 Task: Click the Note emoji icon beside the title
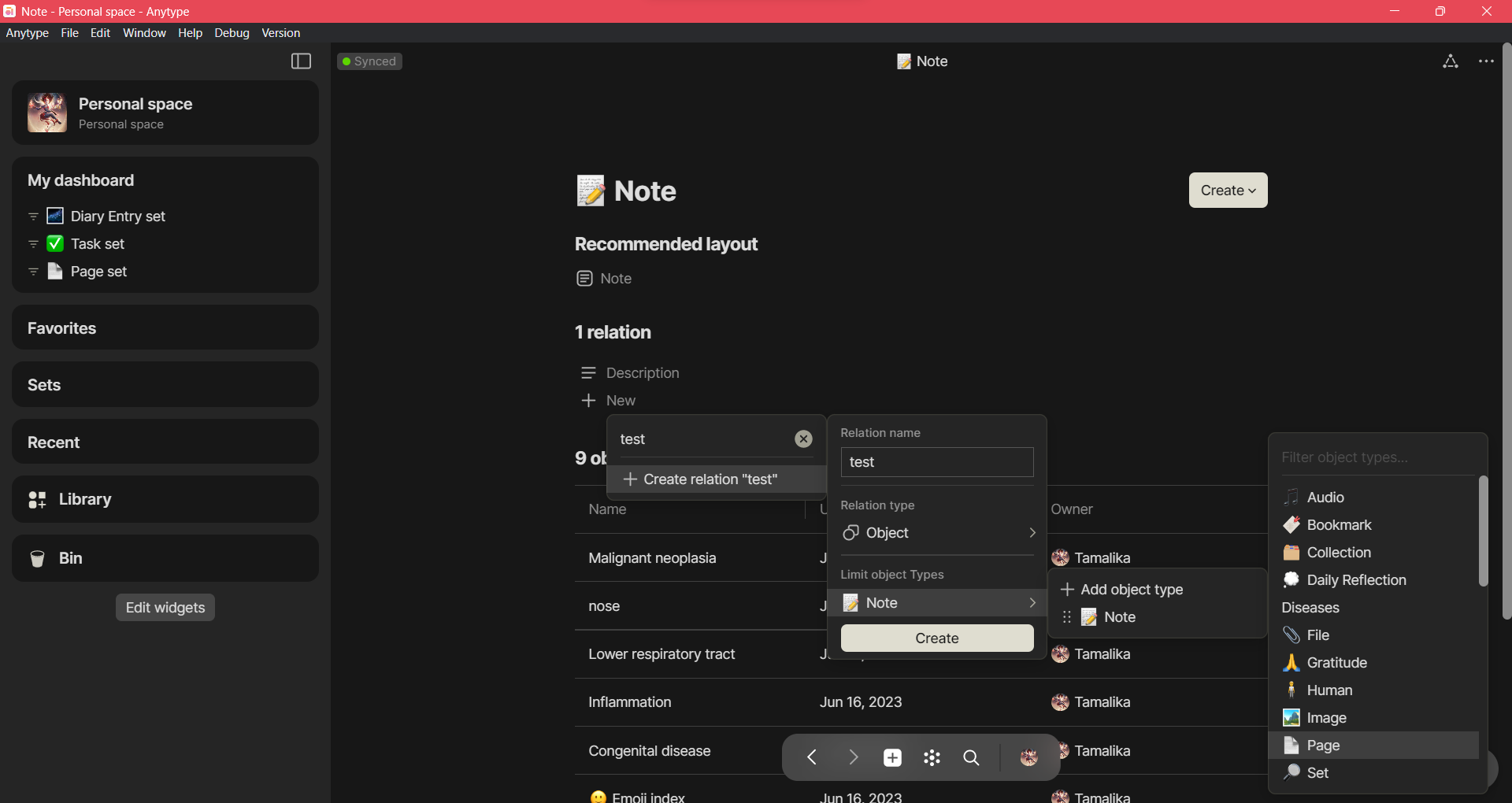click(x=591, y=191)
